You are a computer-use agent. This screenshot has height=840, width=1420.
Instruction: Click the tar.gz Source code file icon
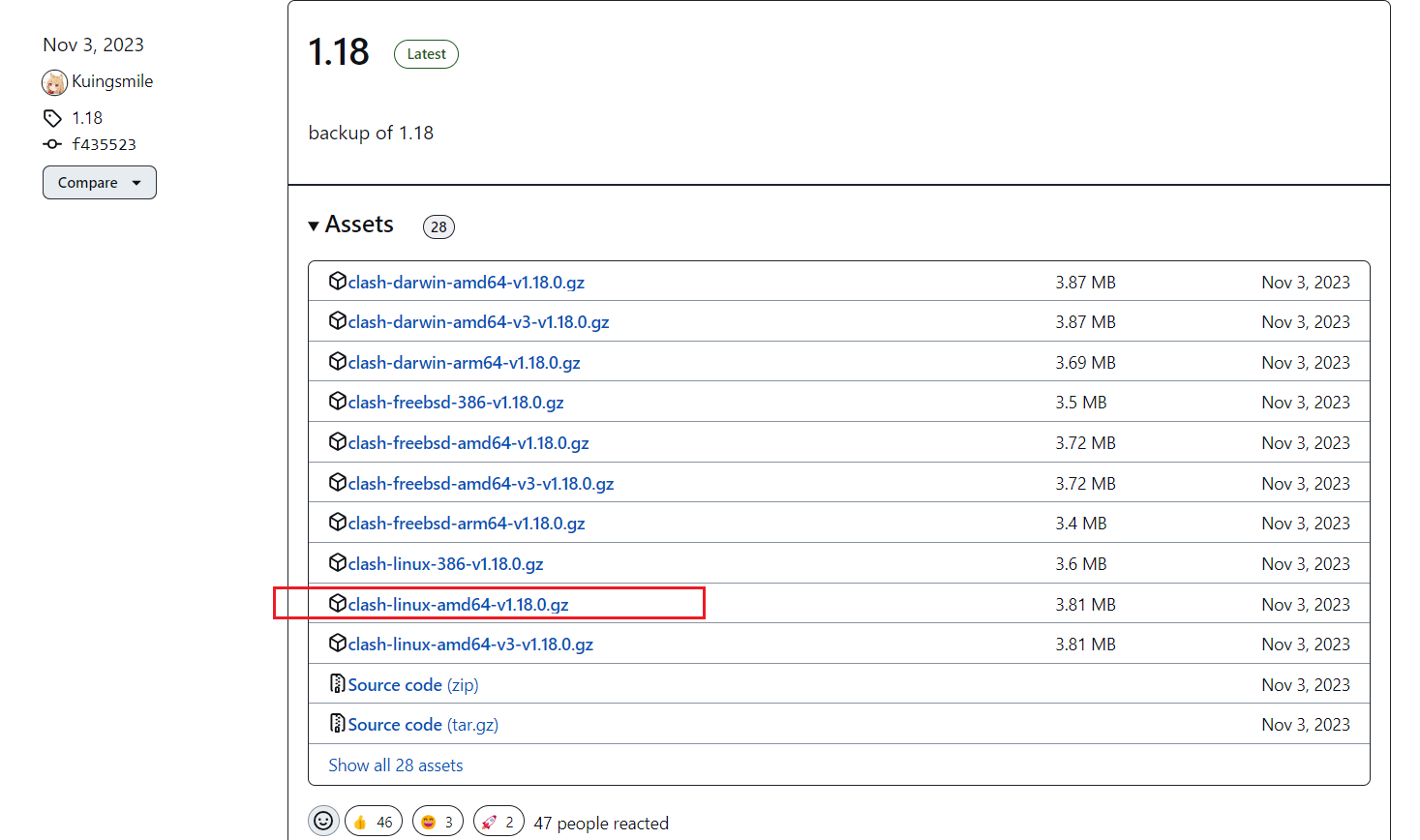click(337, 724)
